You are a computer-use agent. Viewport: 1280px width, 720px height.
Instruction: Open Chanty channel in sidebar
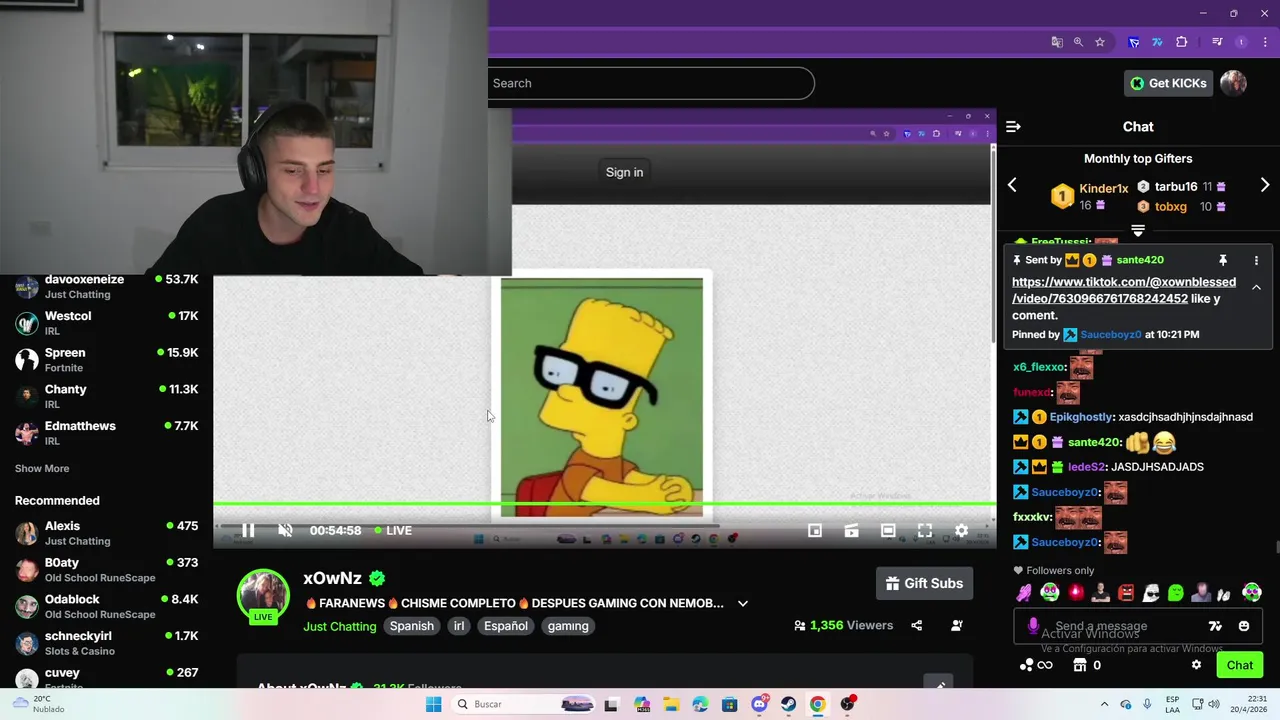coord(106,396)
